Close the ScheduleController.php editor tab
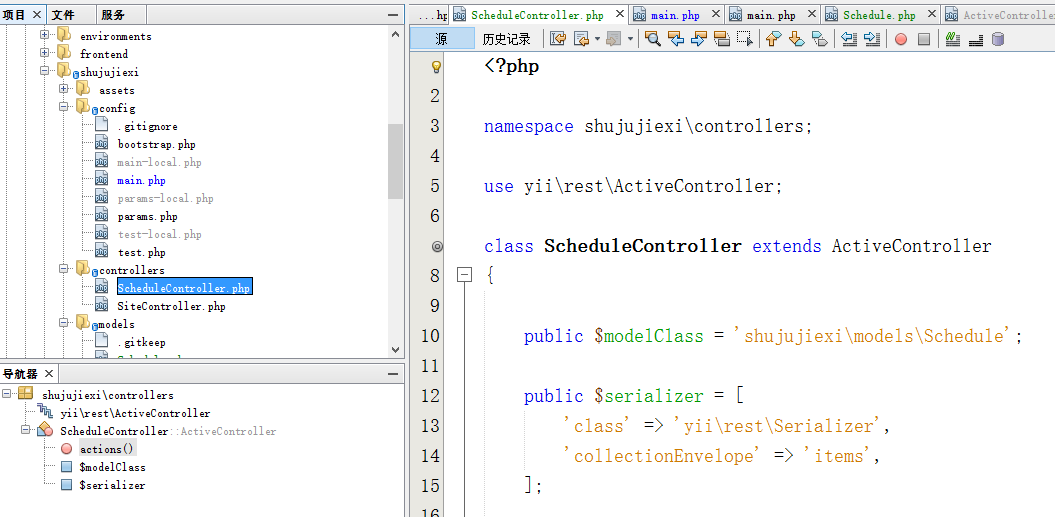 tap(619, 13)
